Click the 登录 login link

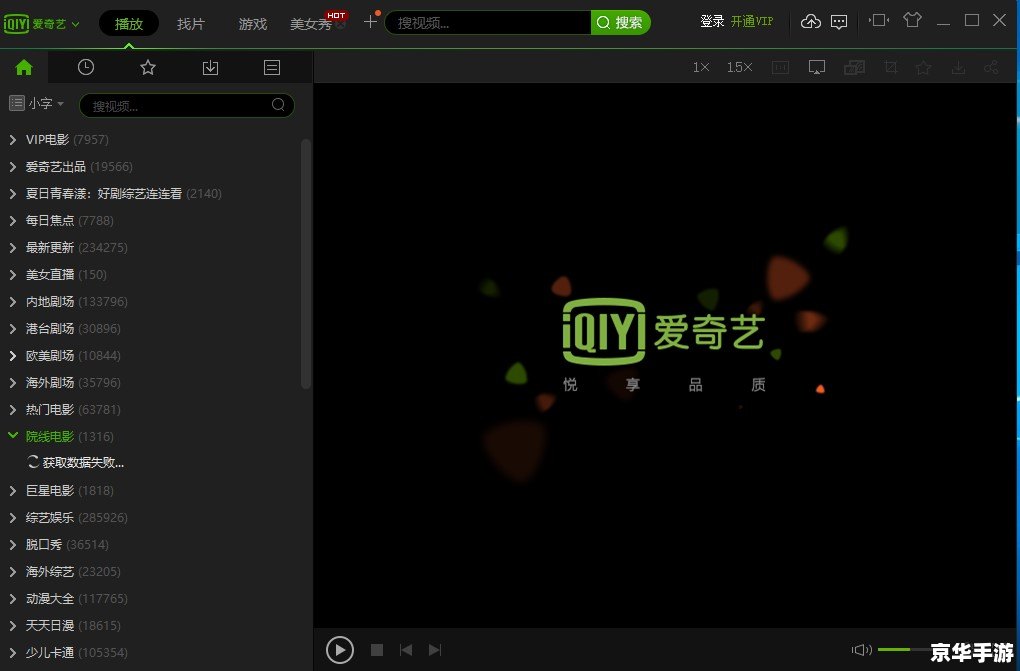point(712,21)
